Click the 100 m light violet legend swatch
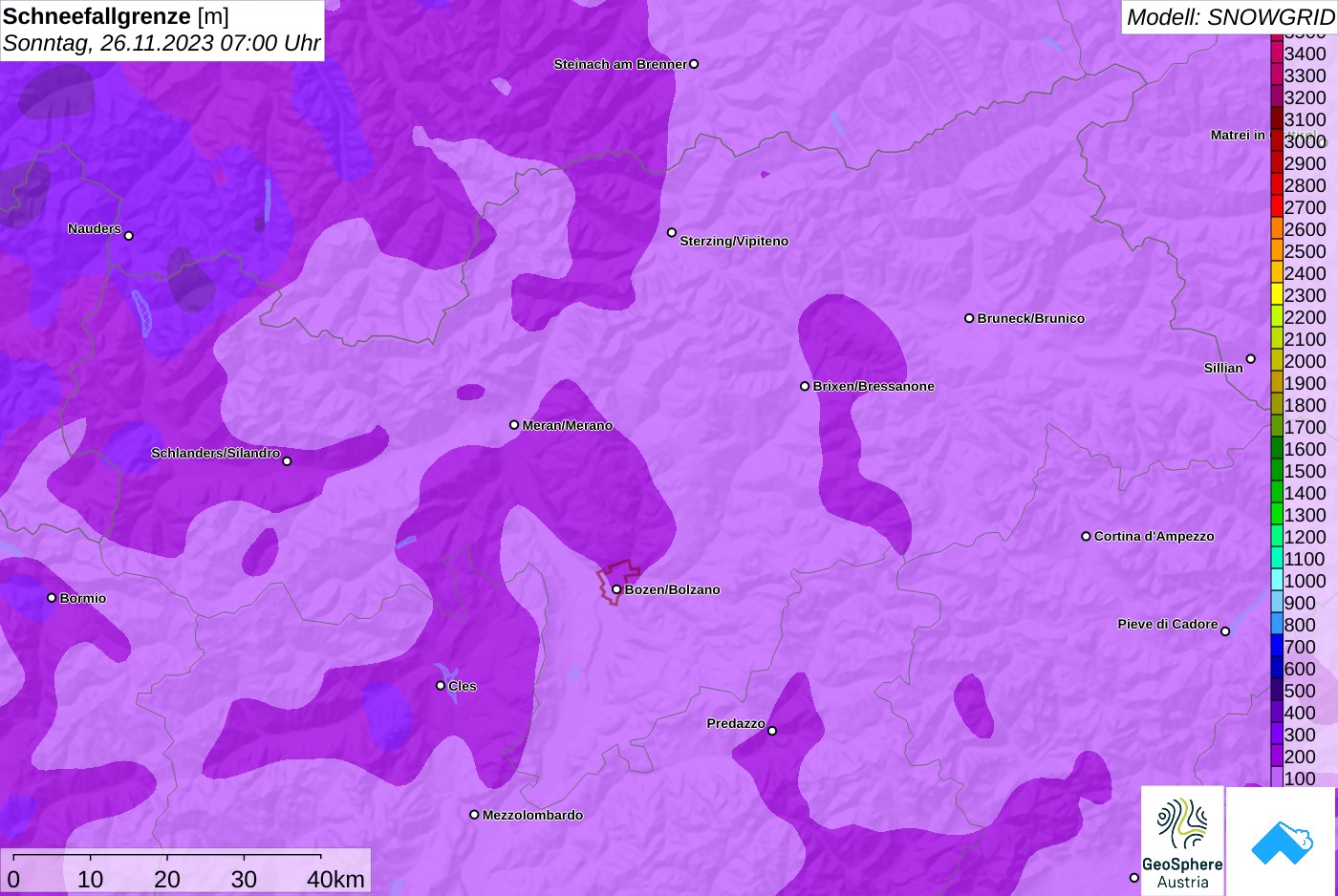 point(1276,777)
